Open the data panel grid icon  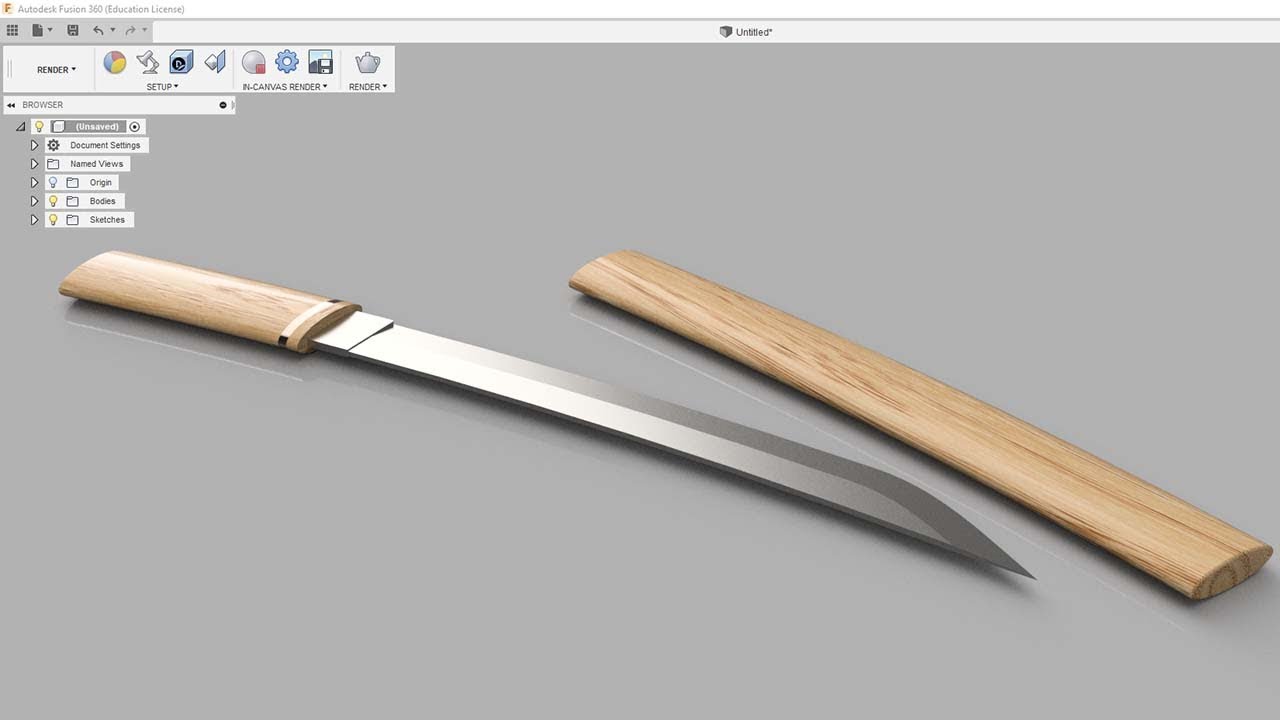tap(12, 31)
